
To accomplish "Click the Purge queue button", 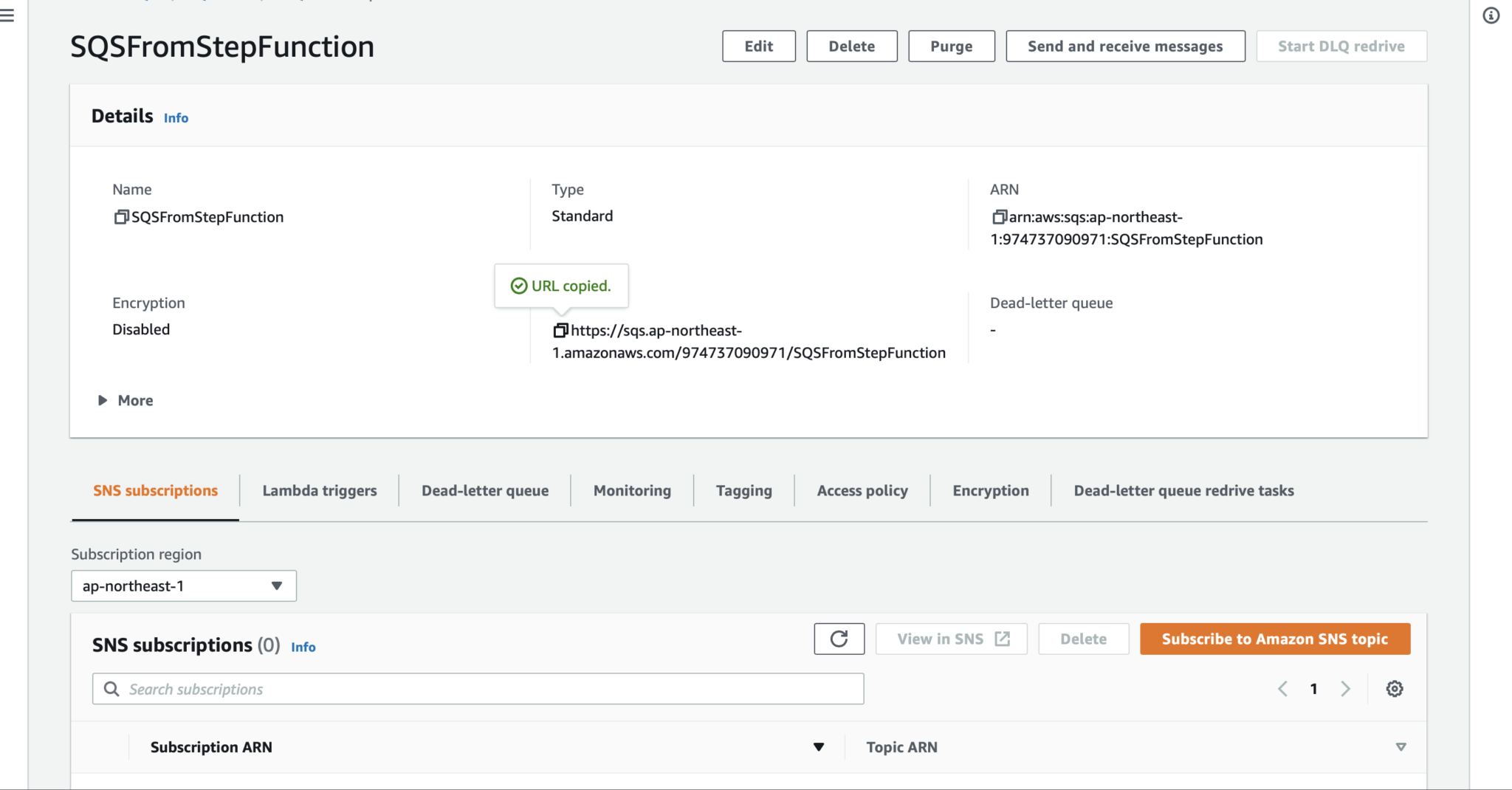I will pos(951,46).
